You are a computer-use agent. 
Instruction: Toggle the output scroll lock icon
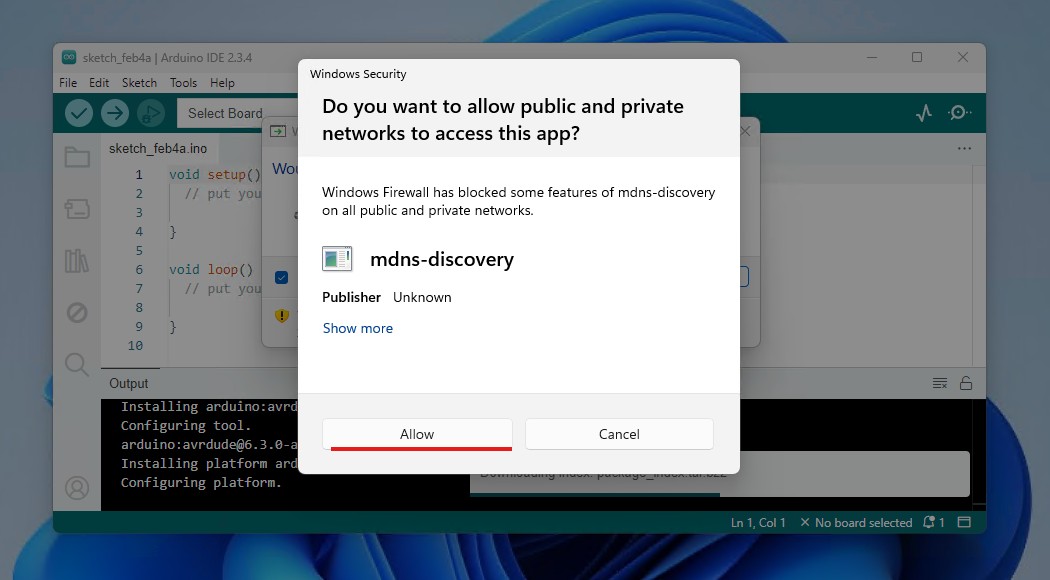tap(966, 383)
